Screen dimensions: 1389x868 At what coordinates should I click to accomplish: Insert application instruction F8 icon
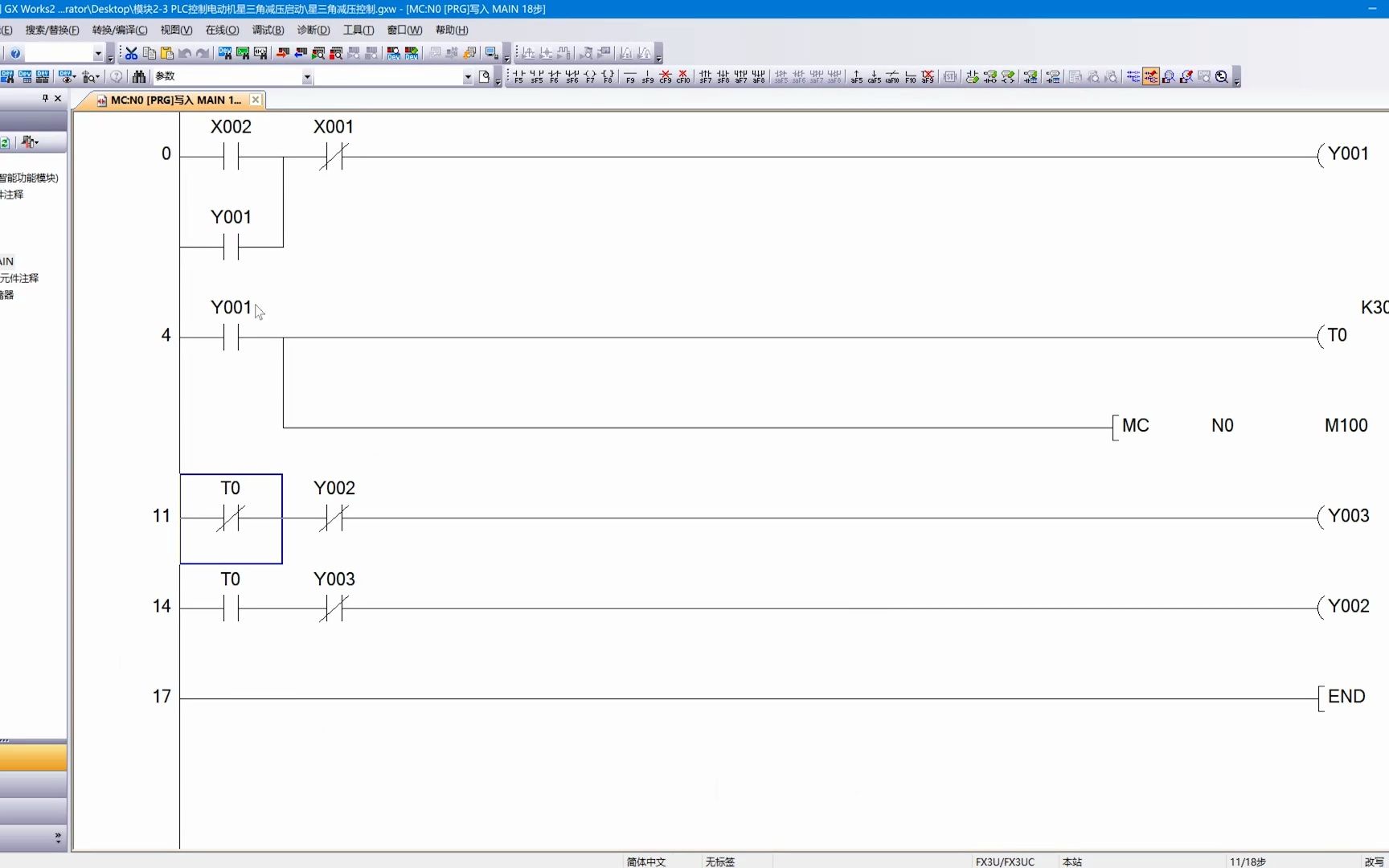coord(608,76)
